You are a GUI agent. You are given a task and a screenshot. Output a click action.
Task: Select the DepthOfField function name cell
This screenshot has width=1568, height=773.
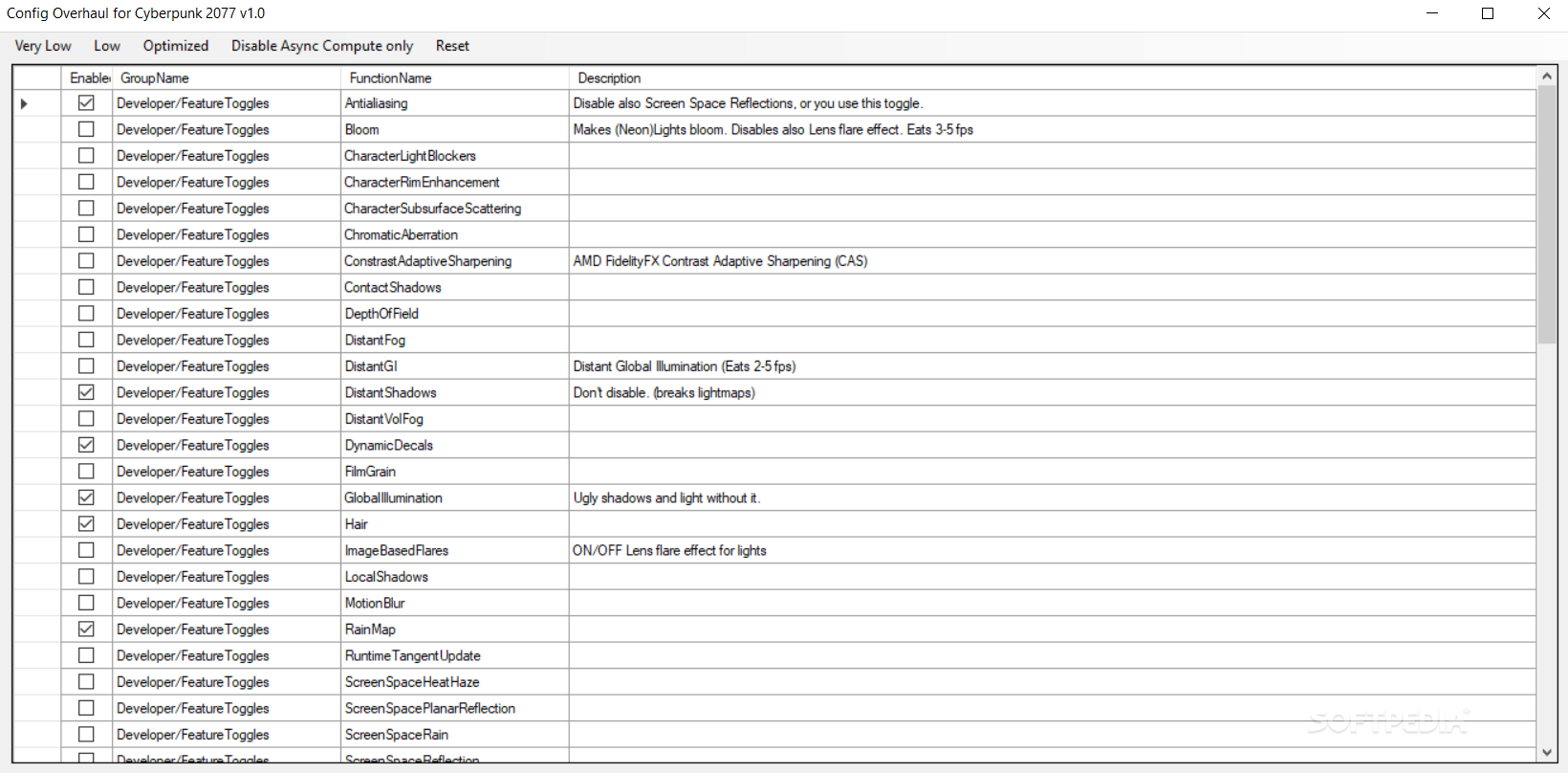tap(454, 314)
